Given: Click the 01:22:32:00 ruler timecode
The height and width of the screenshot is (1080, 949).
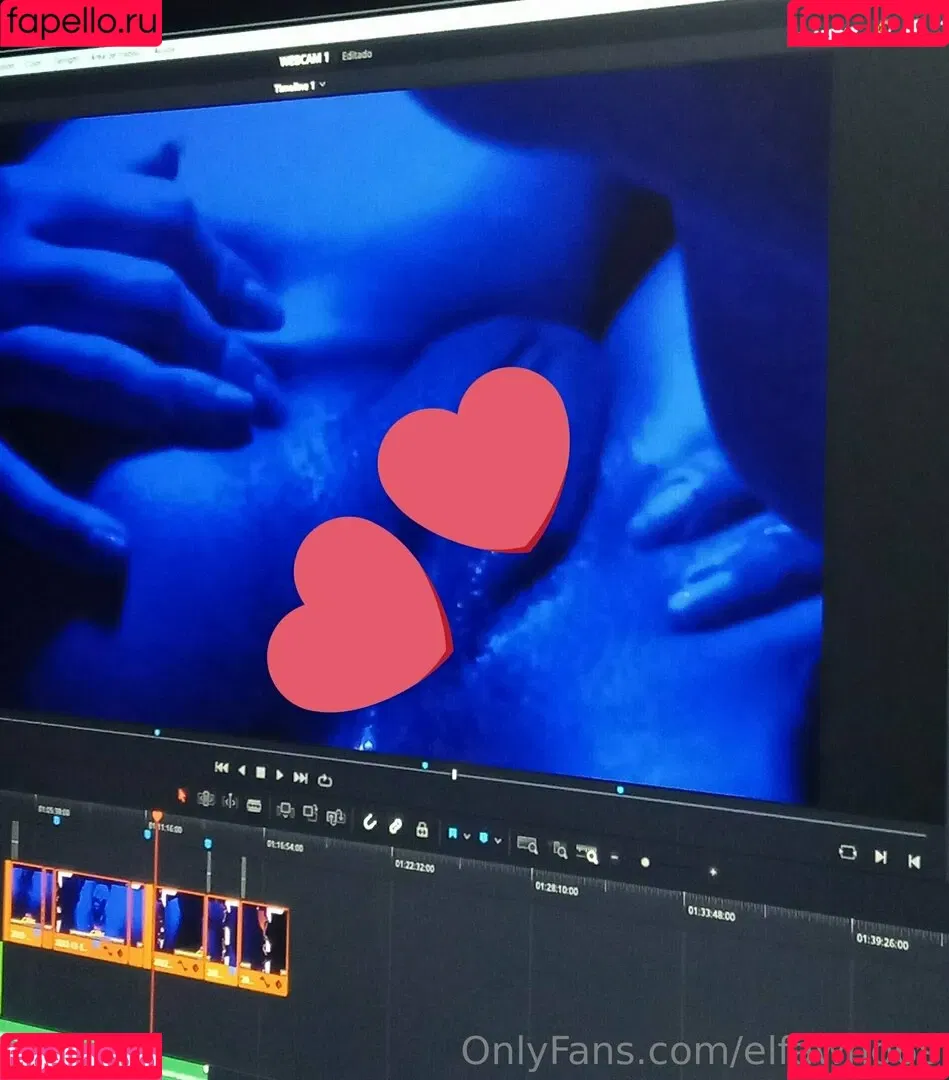Looking at the screenshot, I should pyautogui.click(x=415, y=866).
